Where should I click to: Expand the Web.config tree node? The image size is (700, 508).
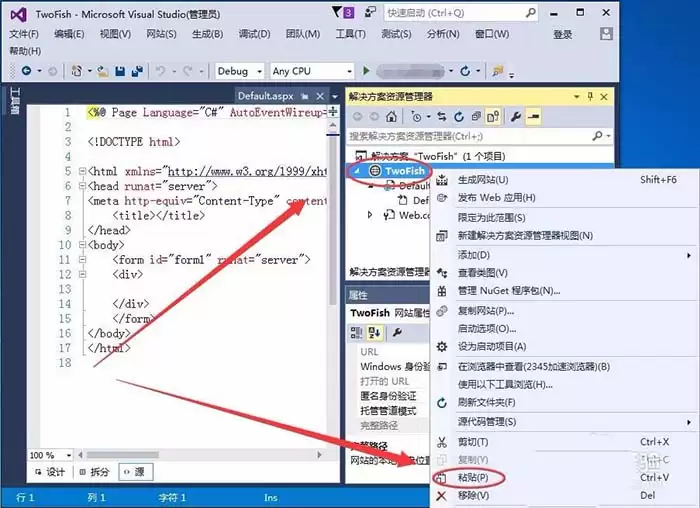click(x=370, y=215)
